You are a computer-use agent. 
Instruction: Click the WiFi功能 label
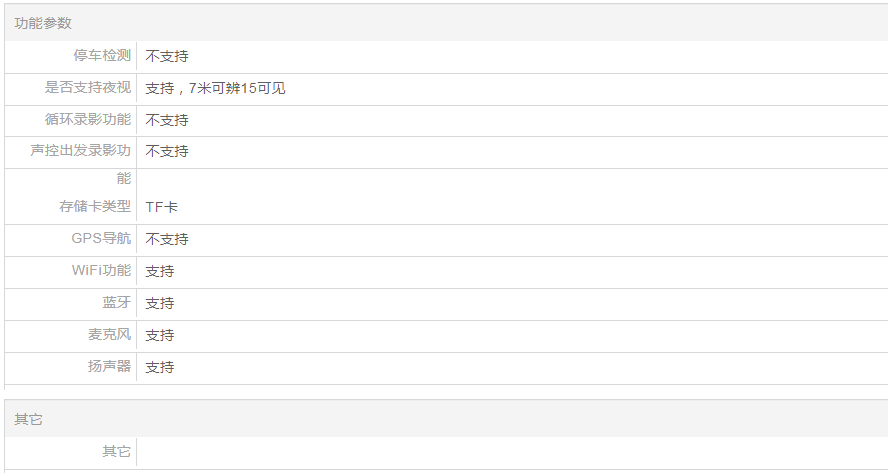101,271
